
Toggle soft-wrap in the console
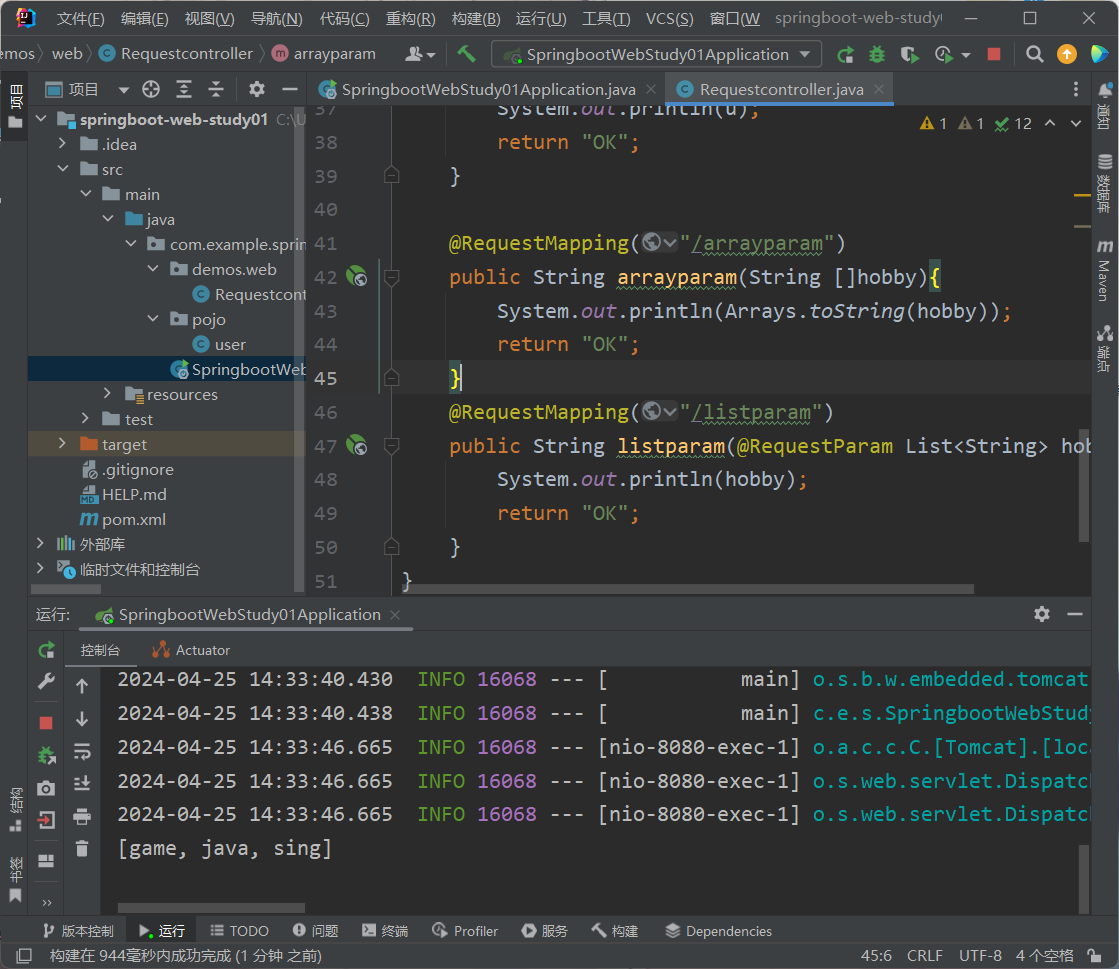coord(82,751)
